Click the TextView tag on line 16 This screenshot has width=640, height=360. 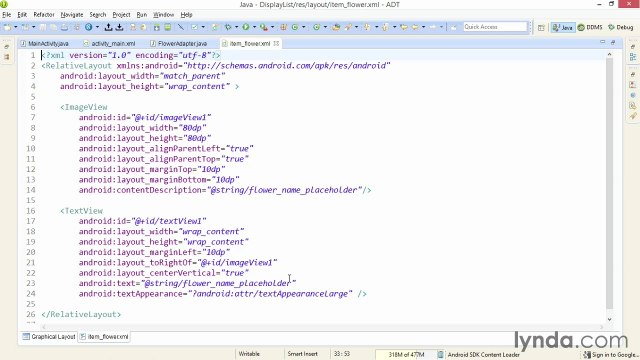pyautogui.click(x=81, y=211)
